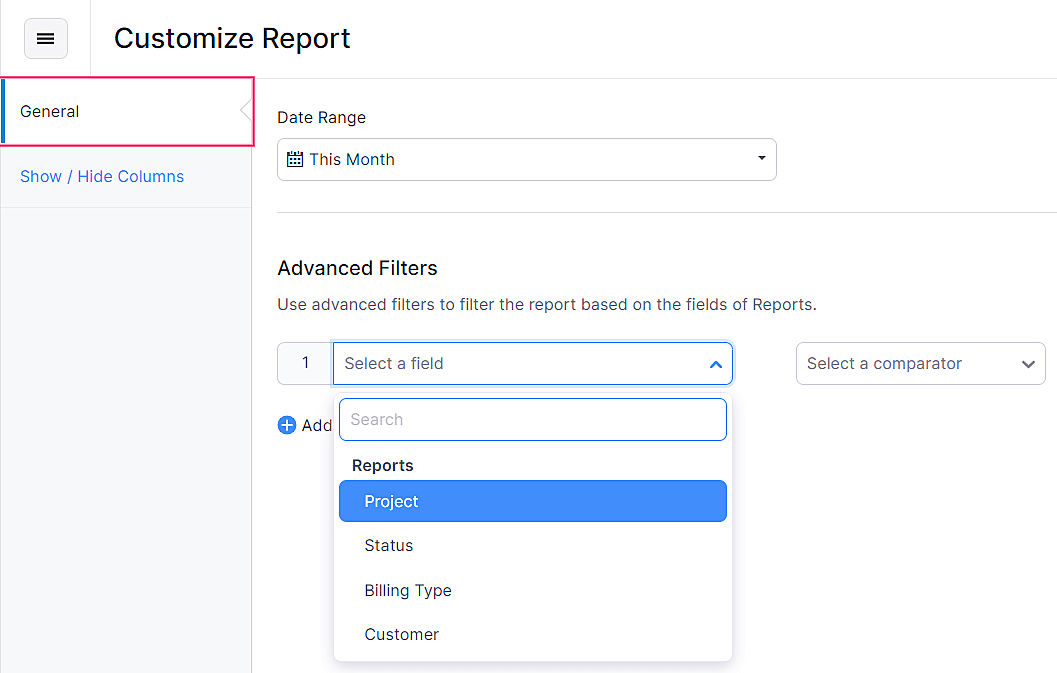
Task: Switch to the General tab
Action: tap(50, 112)
